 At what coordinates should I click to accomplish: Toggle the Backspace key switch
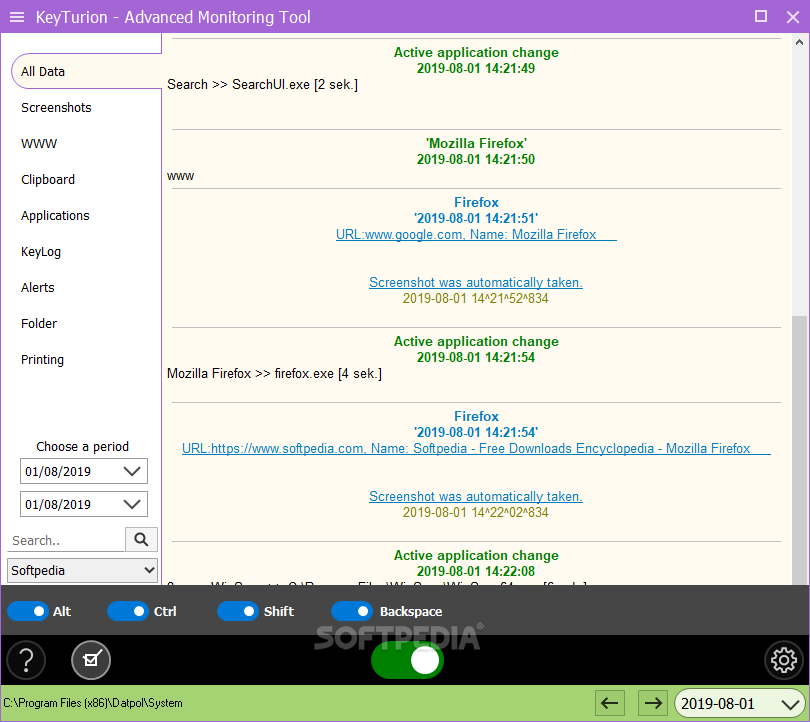(352, 611)
